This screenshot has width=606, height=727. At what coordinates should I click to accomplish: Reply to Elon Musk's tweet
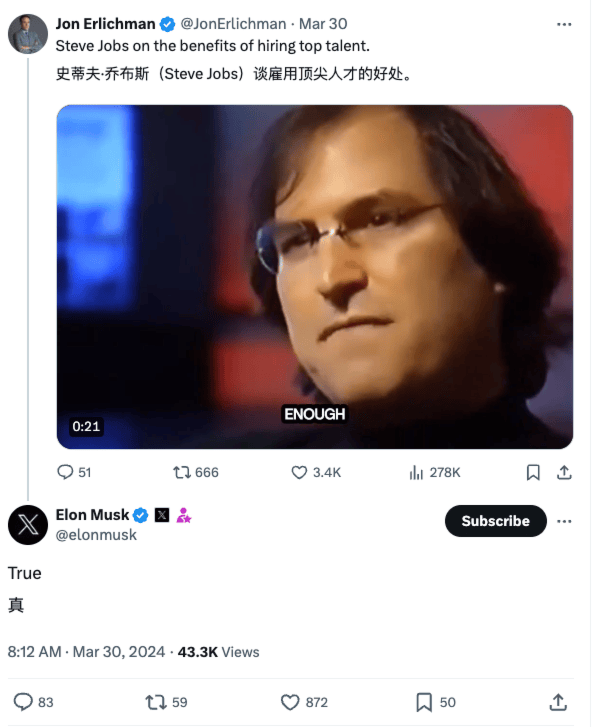pyautogui.click(x=23, y=702)
